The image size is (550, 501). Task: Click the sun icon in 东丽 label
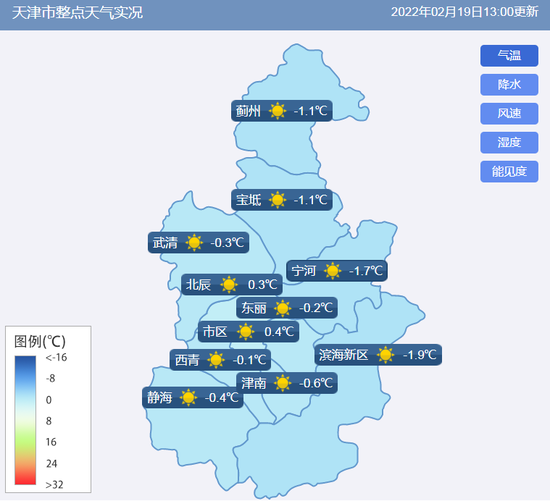click(282, 308)
